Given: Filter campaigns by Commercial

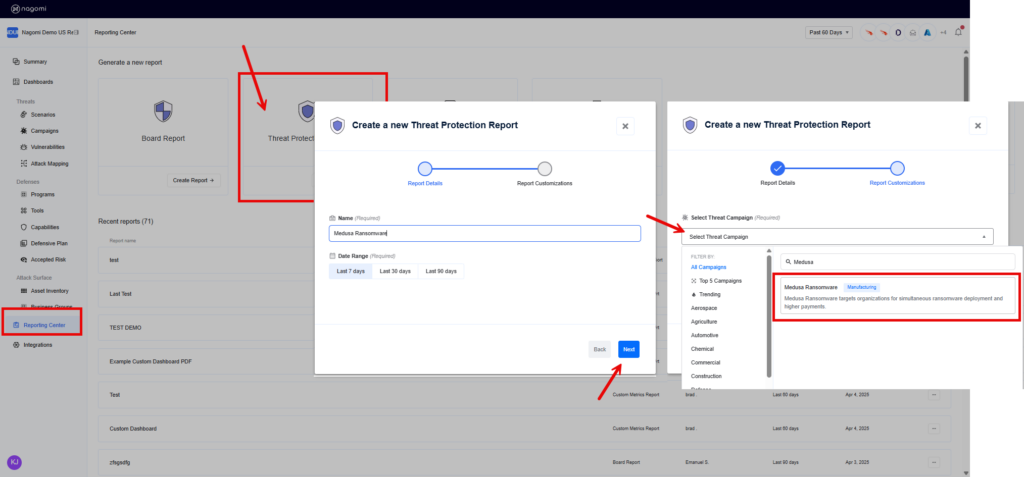Looking at the screenshot, I should [x=705, y=363].
